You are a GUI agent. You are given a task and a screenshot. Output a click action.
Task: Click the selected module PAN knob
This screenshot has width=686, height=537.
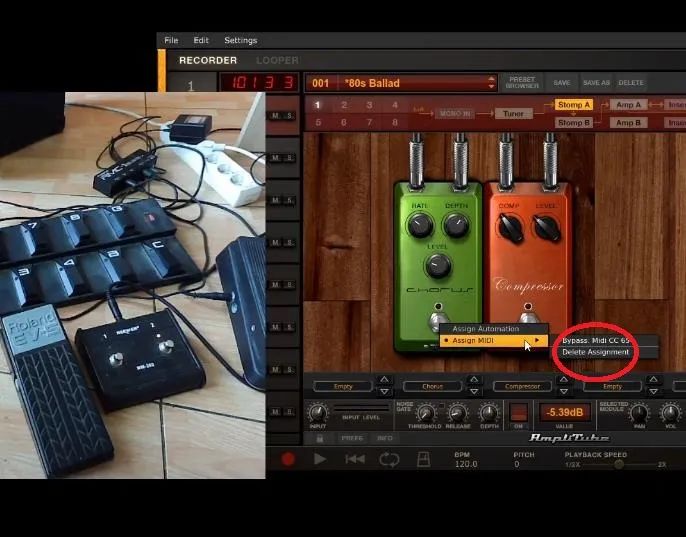(639, 413)
